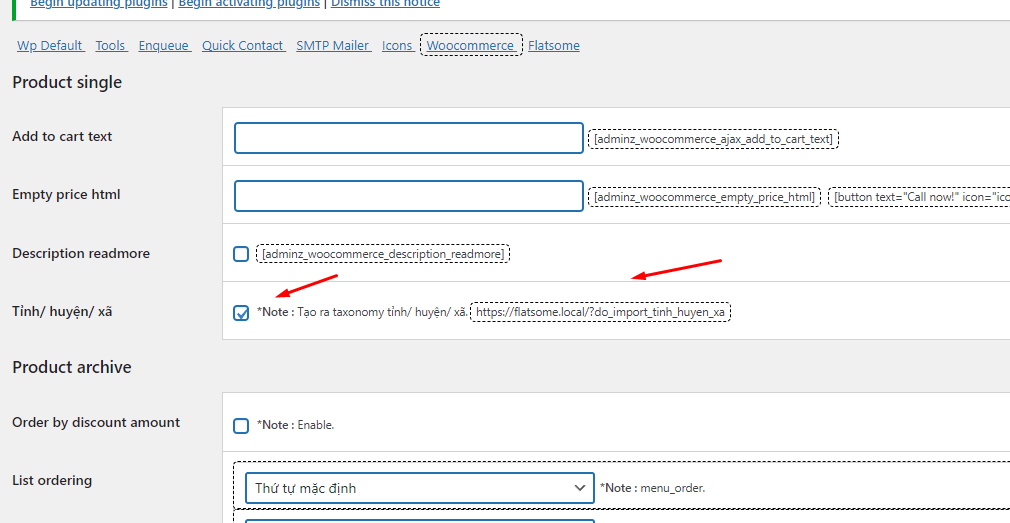Select the Woocommerce tab

471,46
